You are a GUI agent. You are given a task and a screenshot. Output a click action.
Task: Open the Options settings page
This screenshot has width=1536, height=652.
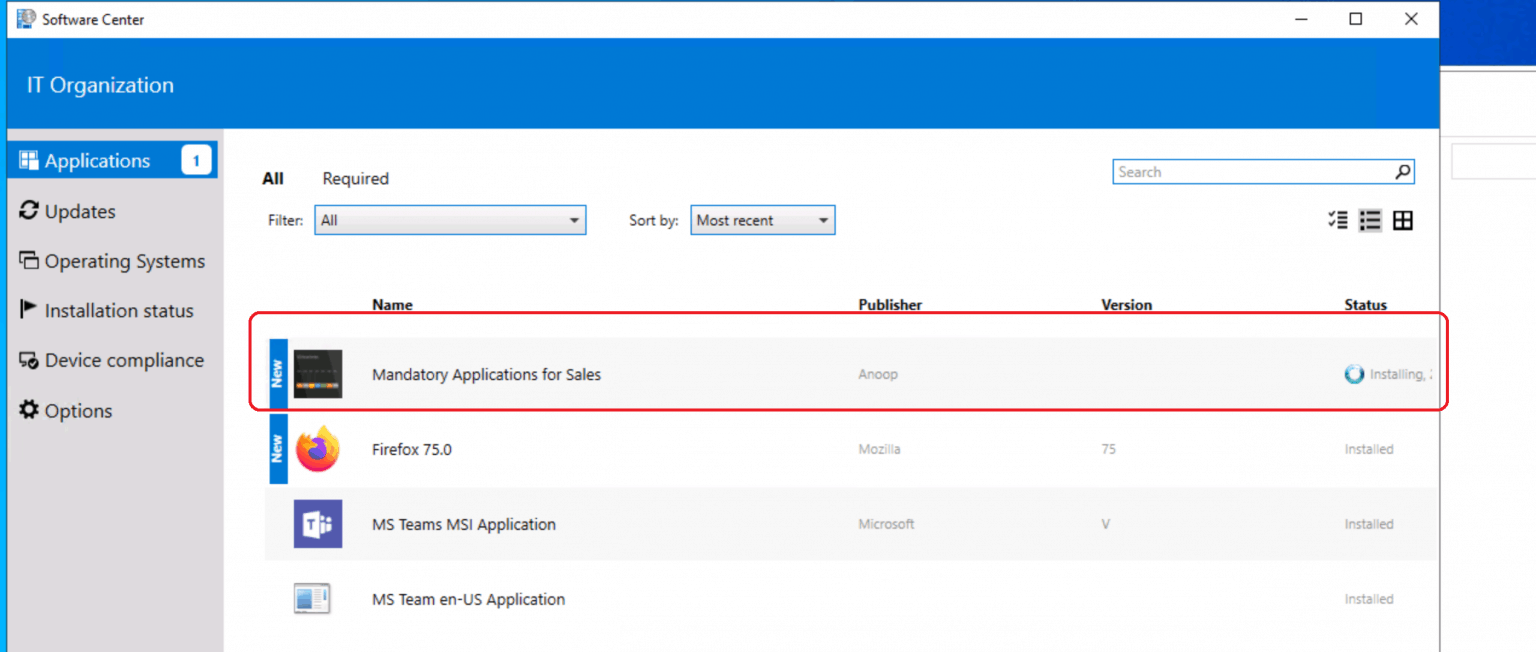click(78, 411)
